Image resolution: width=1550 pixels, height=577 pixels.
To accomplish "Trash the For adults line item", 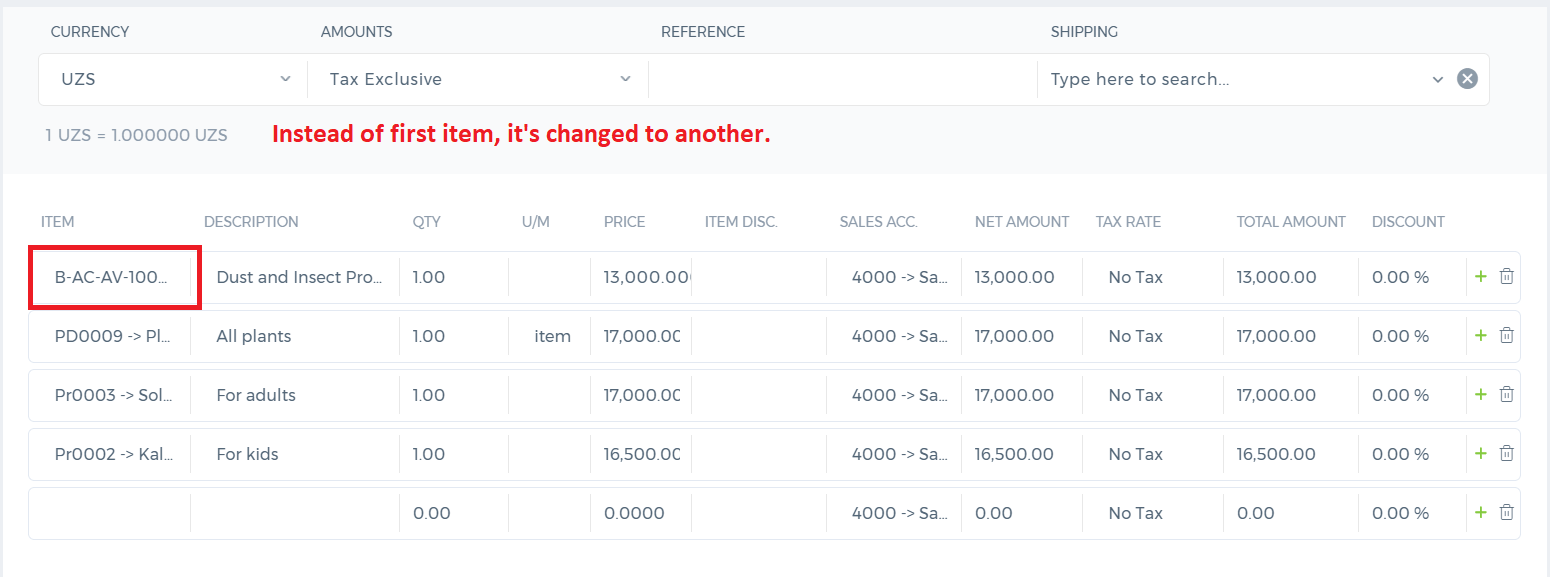I will point(1506,395).
